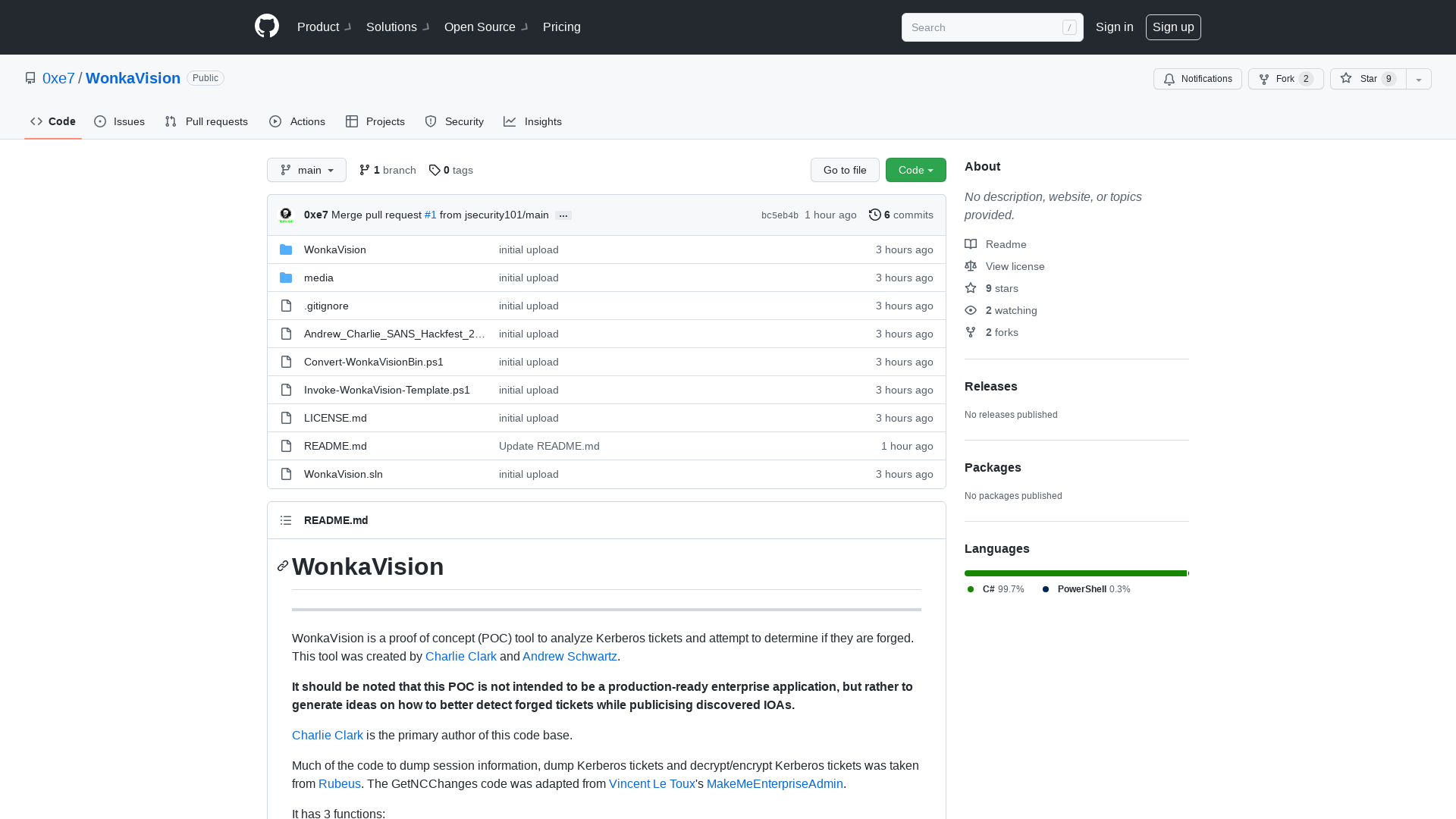Click the fork icon beside 2 forks
This screenshot has height=819, width=1456.
pos(971,332)
